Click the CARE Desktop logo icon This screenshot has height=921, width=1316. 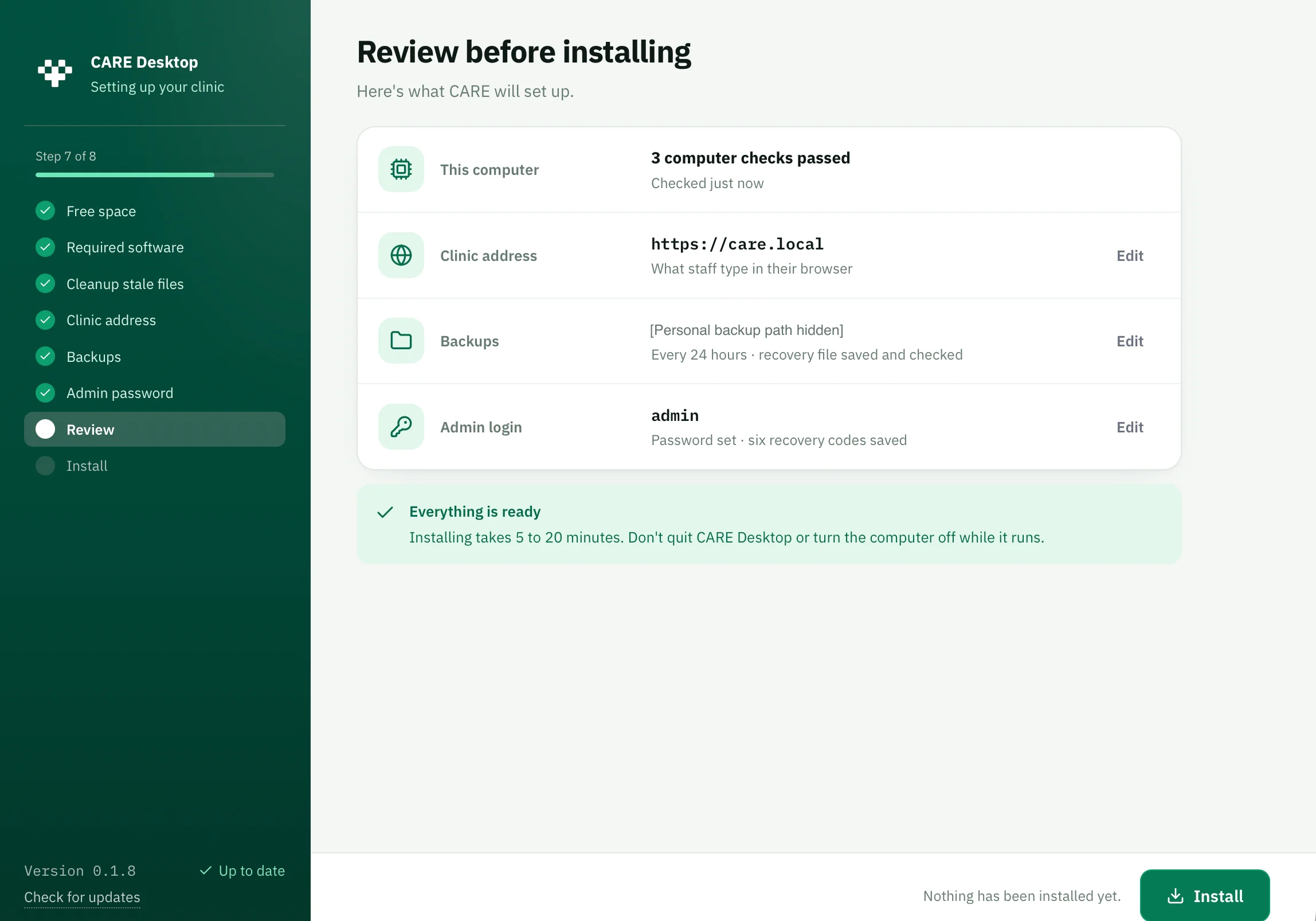pos(55,73)
